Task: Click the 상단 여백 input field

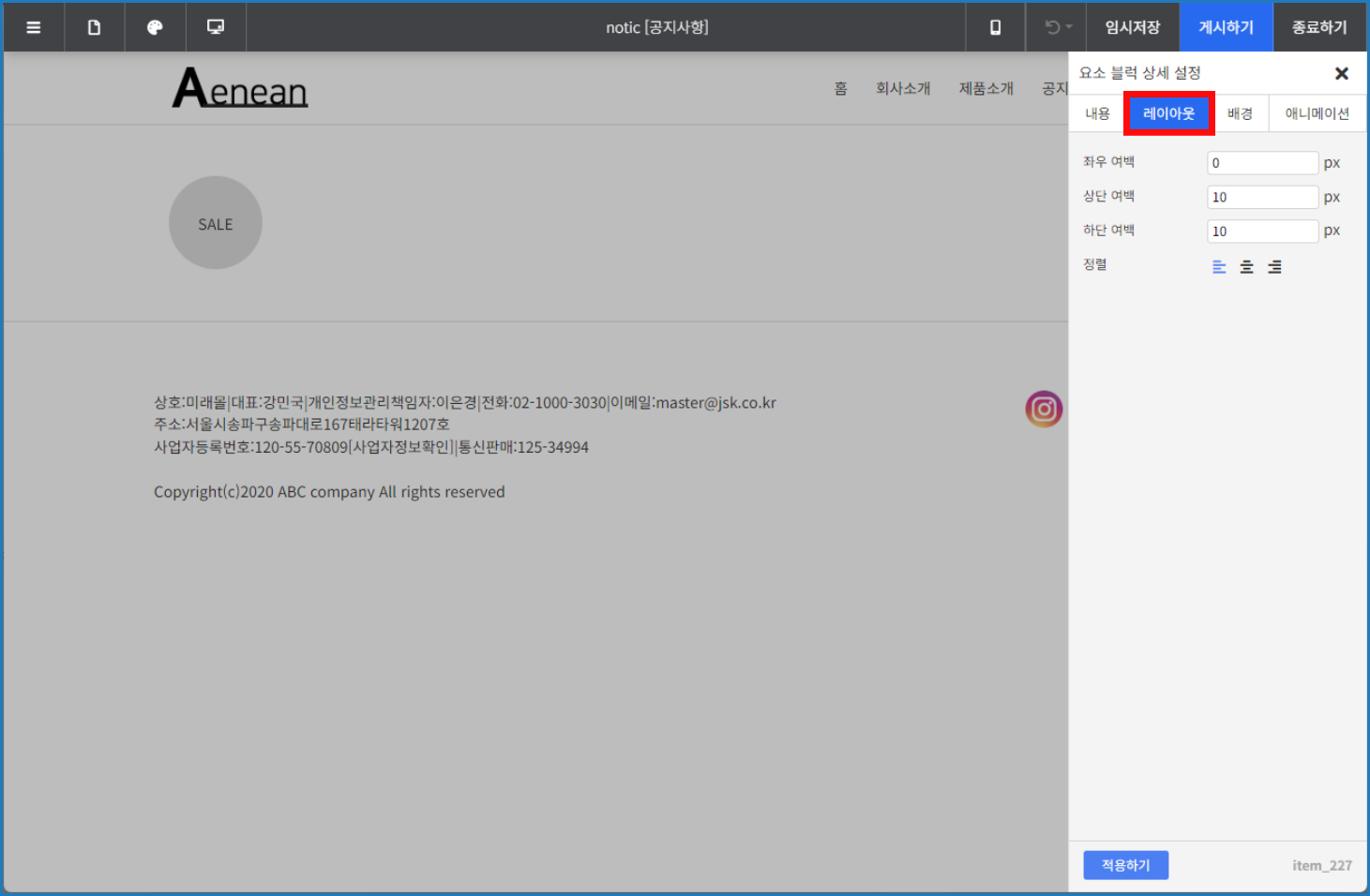Action: click(x=1262, y=197)
